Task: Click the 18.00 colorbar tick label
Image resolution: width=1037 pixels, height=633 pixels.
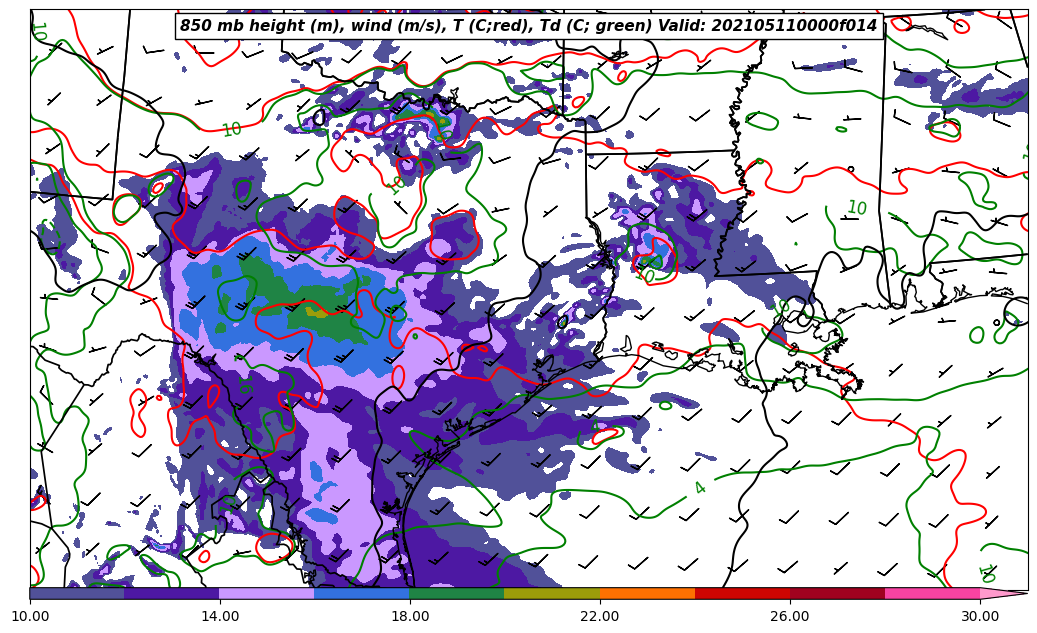Action: 410,616
